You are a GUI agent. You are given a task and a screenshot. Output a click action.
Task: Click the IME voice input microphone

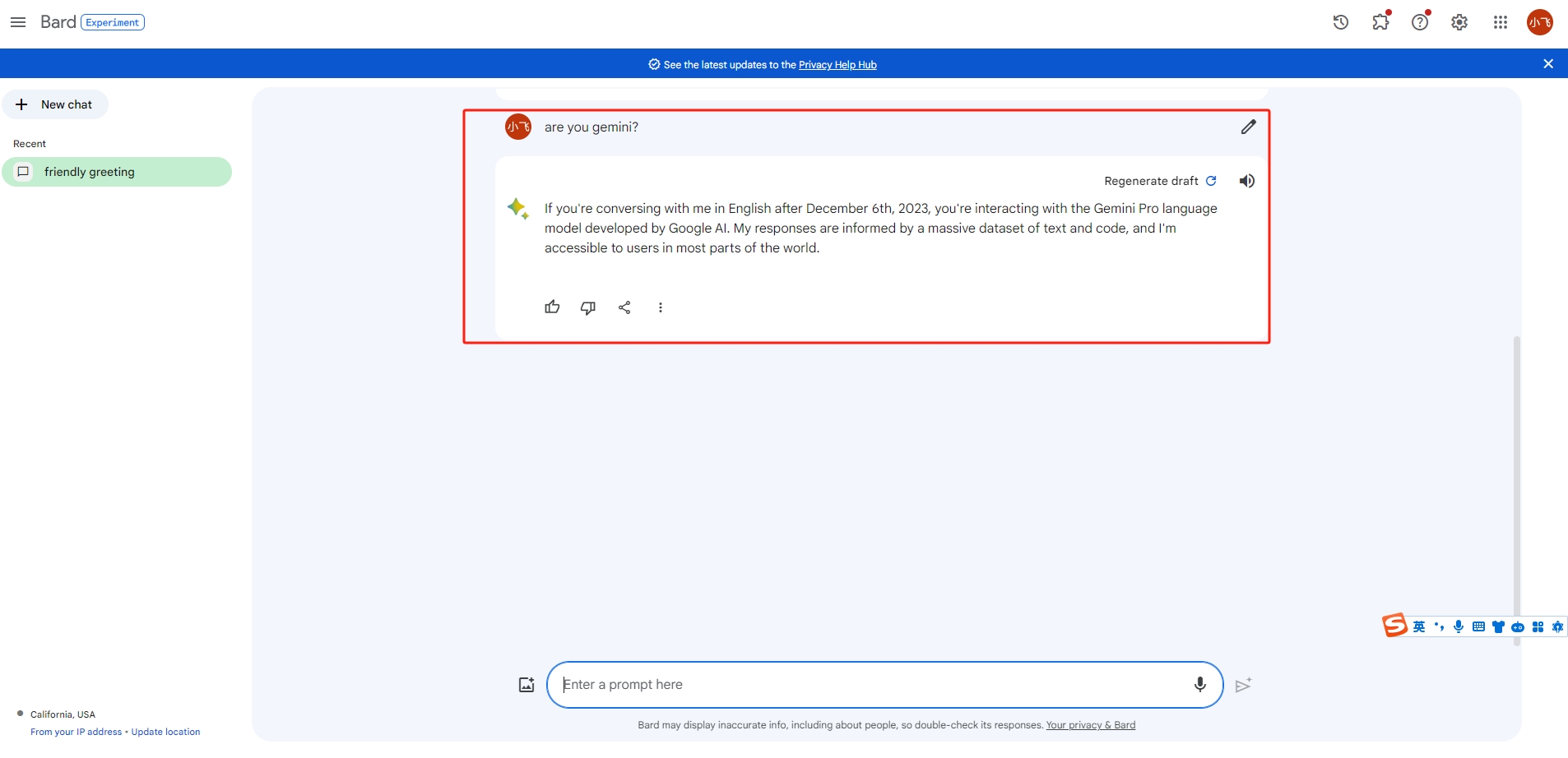click(x=1459, y=626)
